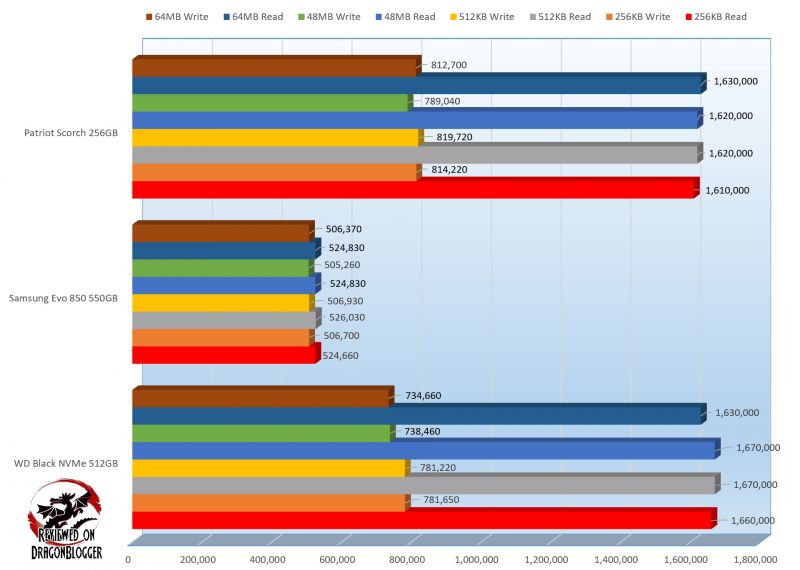Click the 1,400,000 axis tick label
Image resolution: width=800 pixels, height=570 pixels.
[616, 560]
